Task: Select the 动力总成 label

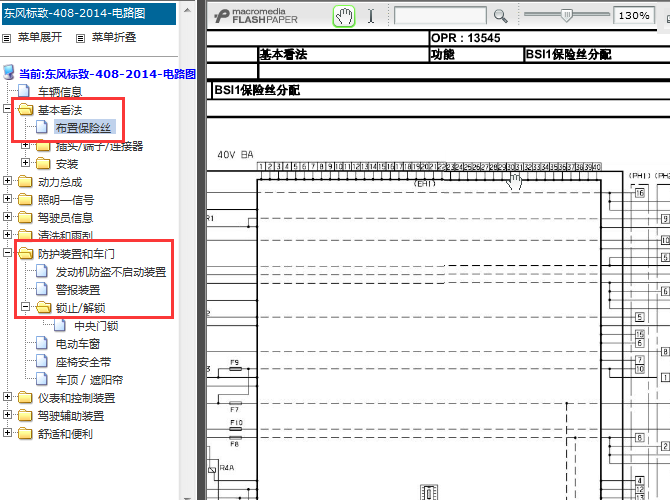Action: [x=60, y=182]
